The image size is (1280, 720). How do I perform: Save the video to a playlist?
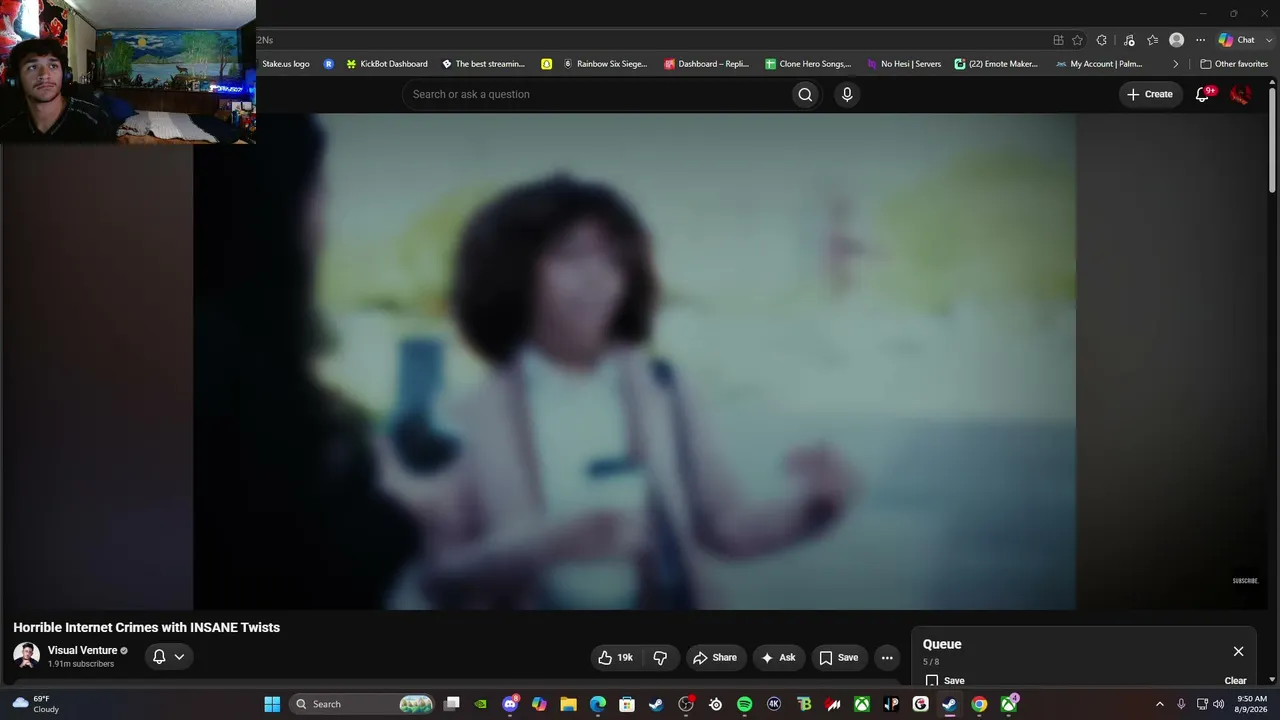click(839, 657)
